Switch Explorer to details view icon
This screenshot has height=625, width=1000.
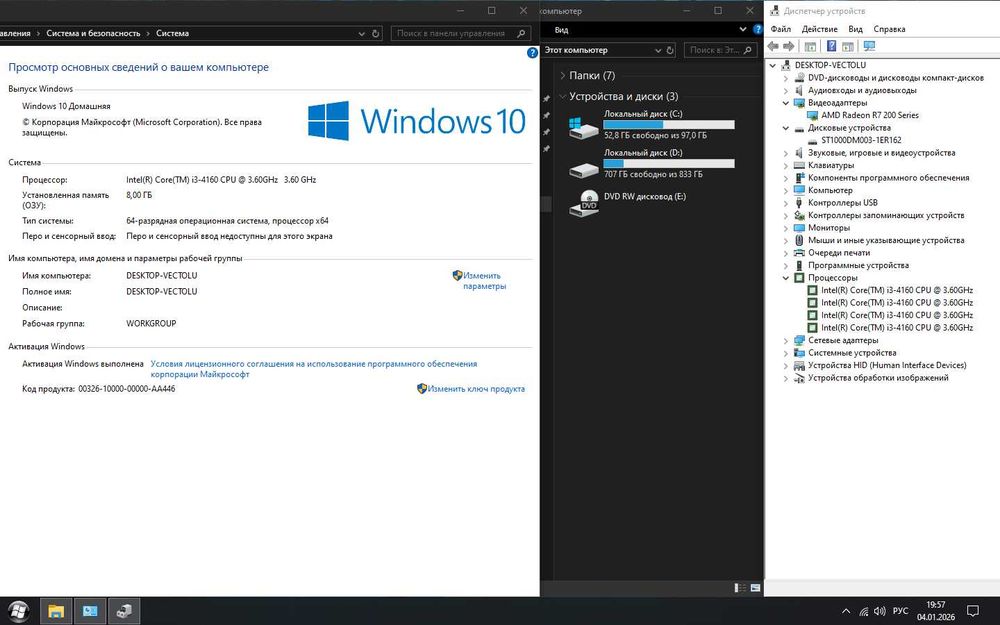click(740, 587)
